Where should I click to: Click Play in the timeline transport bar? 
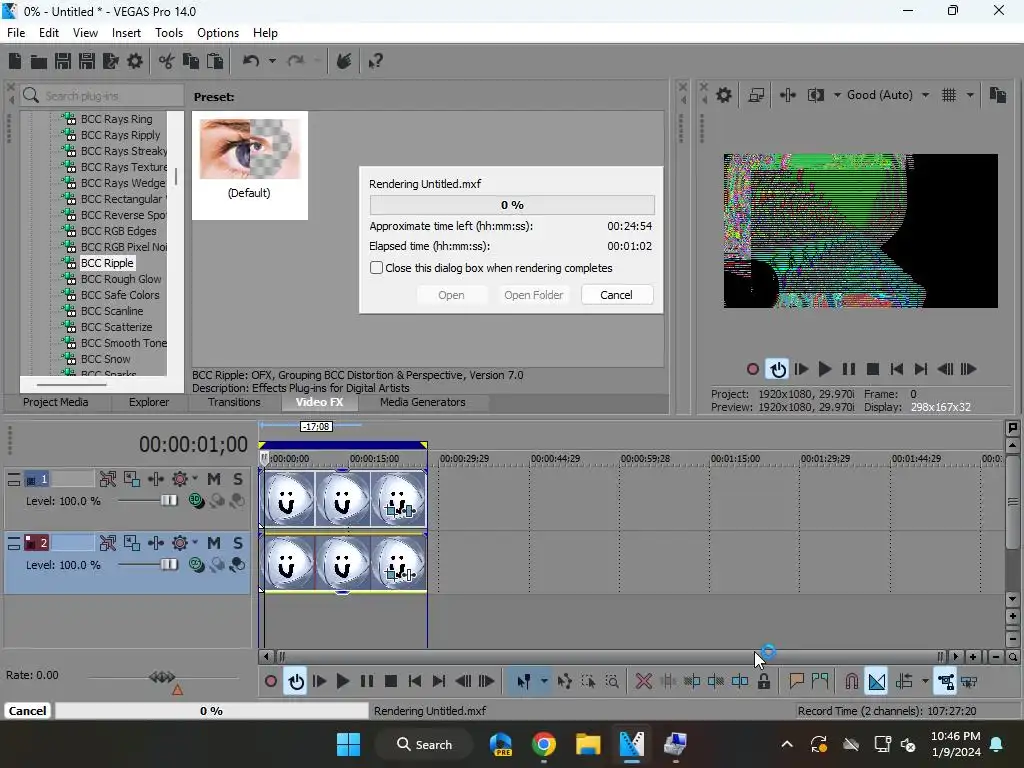[x=342, y=682]
